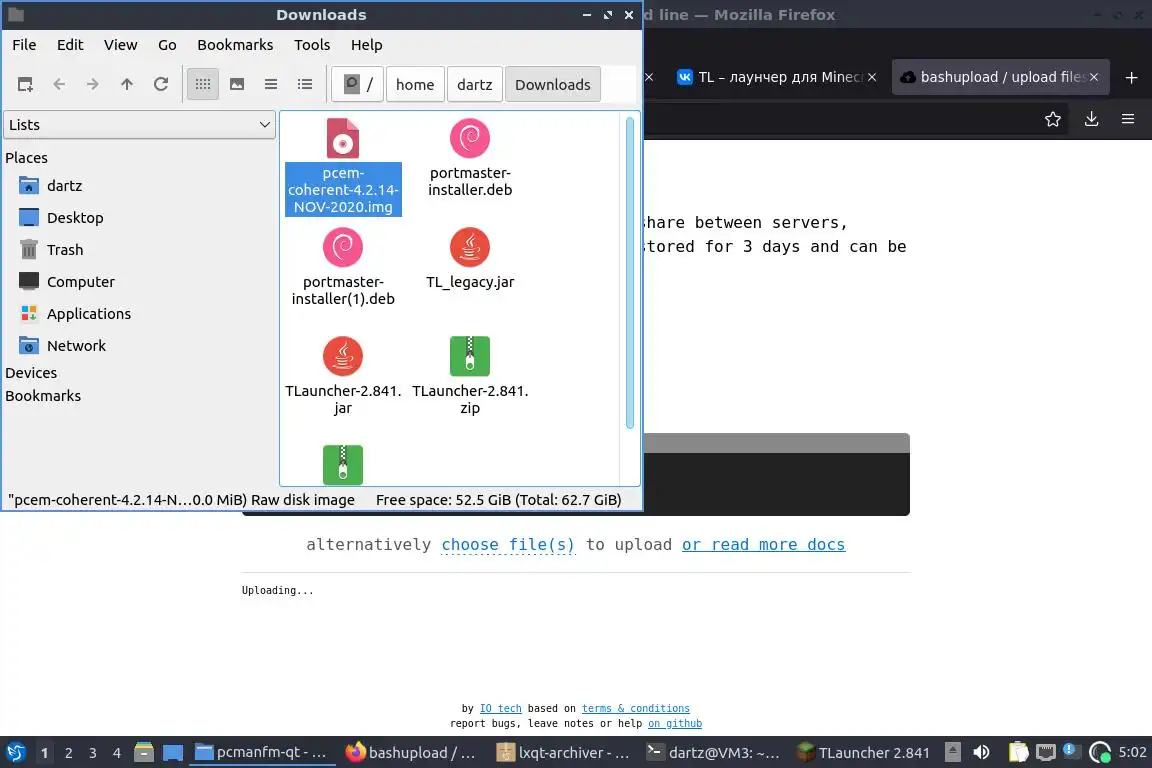Open the terms & conditions link
Viewport: 1152px width, 768px height.
[x=636, y=708]
